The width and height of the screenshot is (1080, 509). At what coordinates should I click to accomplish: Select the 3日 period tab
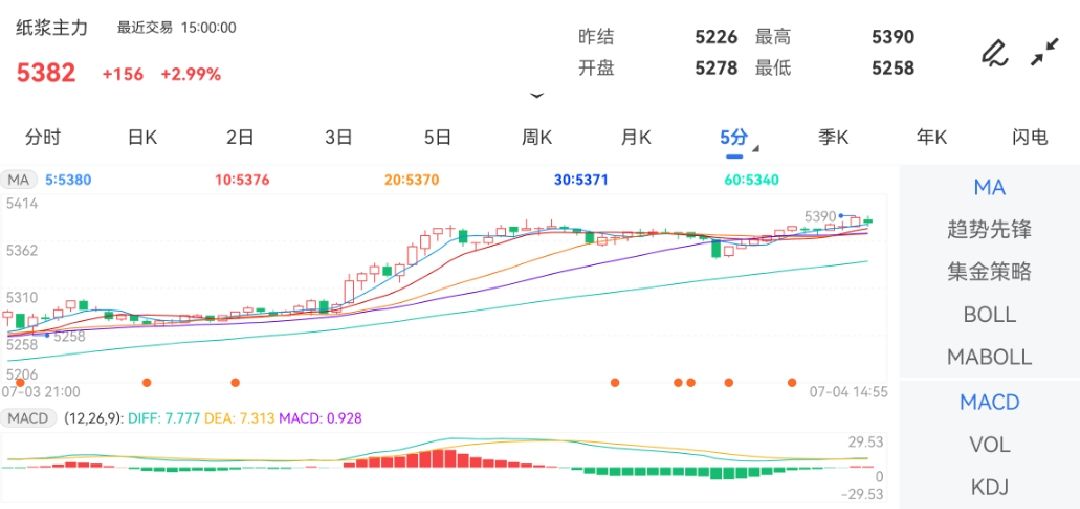point(339,137)
